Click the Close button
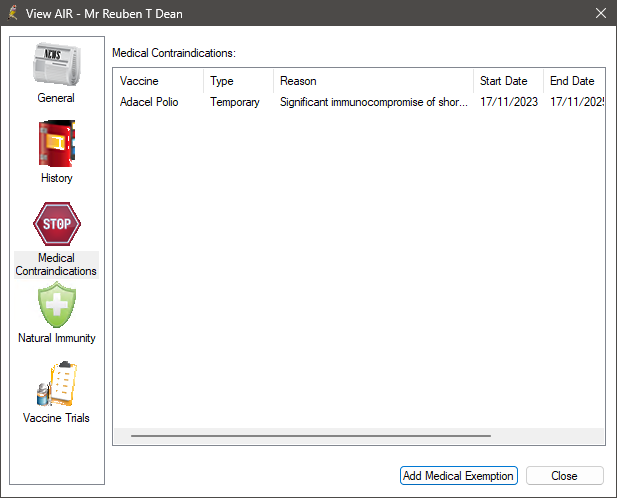The width and height of the screenshot is (617, 498). click(564, 476)
